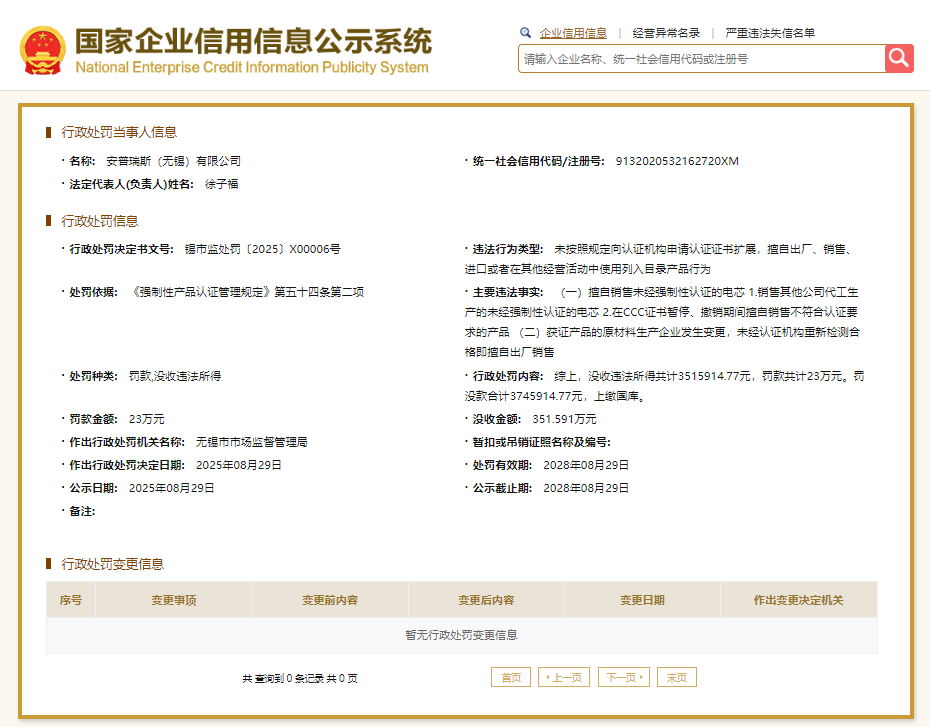Viewport: 930px width, 727px height.
Task: Click the national emblem logo
Action: (42, 50)
